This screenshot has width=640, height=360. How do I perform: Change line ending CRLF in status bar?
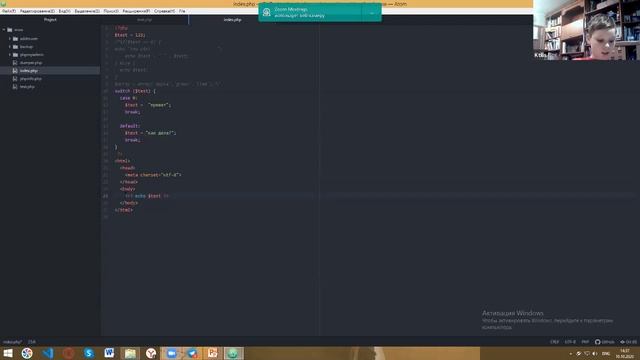pyautogui.click(x=554, y=342)
